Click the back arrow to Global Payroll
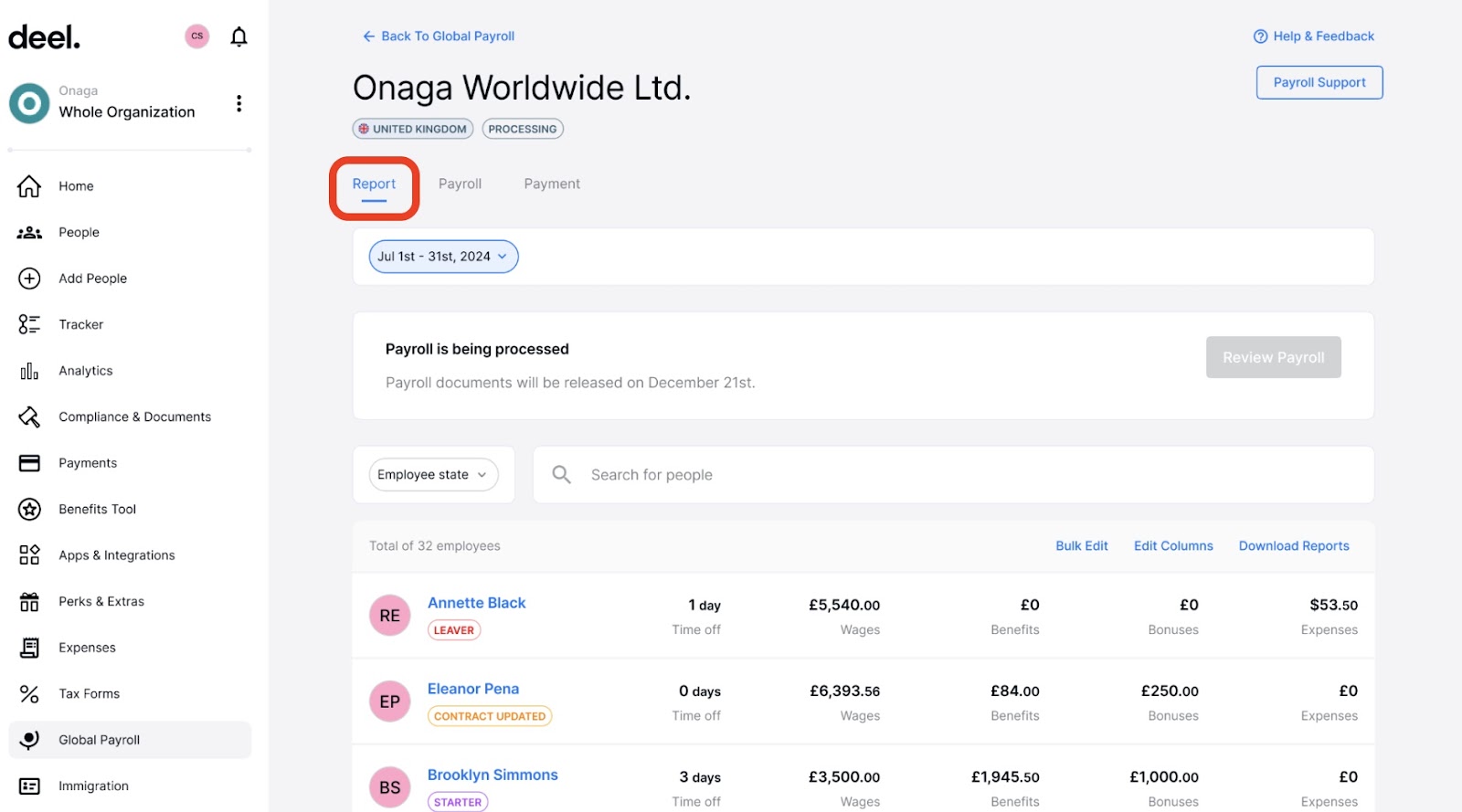The width and height of the screenshot is (1462, 812). point(368,37)
